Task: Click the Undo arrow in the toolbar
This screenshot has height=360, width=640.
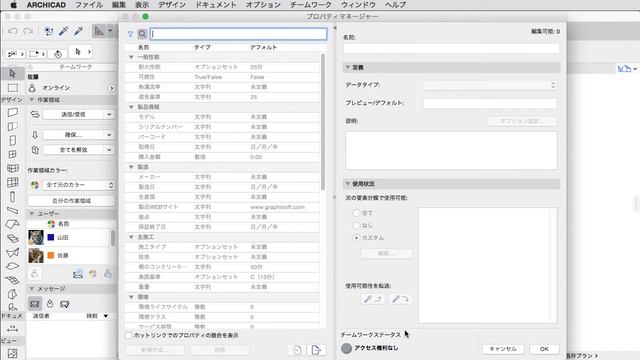Action: coord(13,31)
